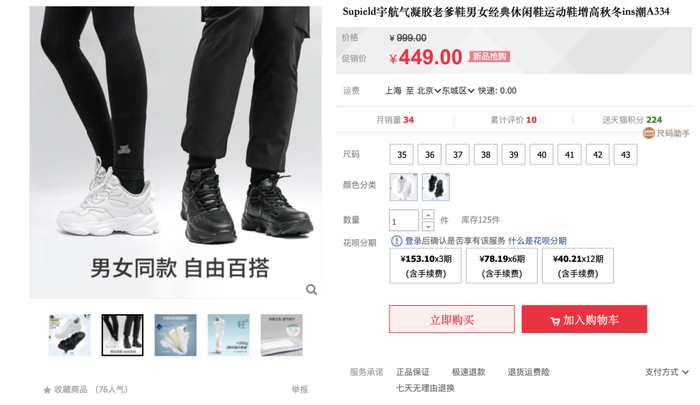
Task: Decrease quantity with the down arrow
Action: (428, 226)
